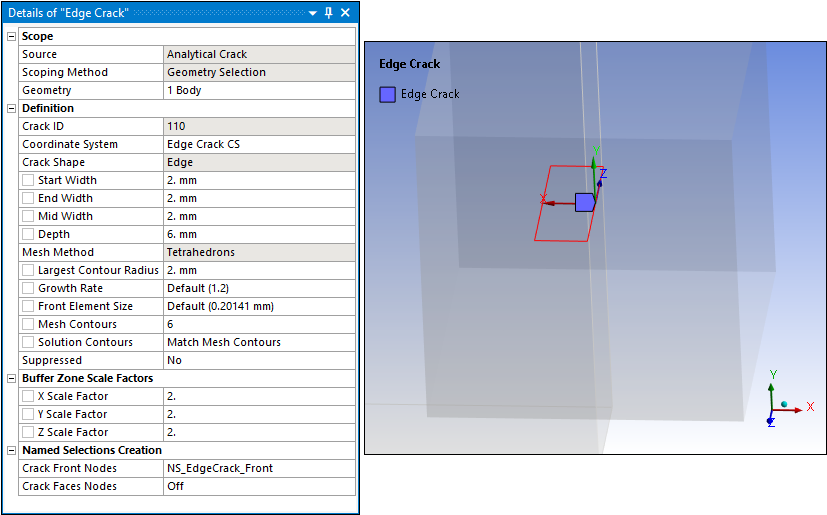This screenshot has width=827, height=515.
Task: Tick the Start Width parameter checkbox
Action: pyautogui.click(x=28, y=180)
